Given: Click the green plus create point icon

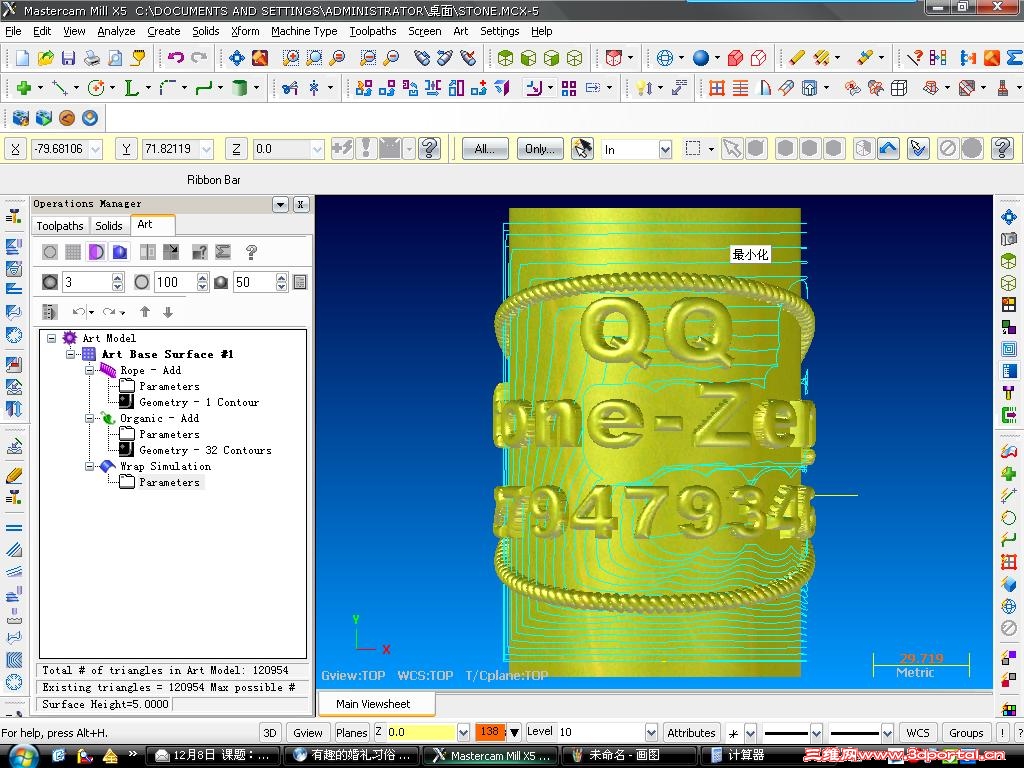Looking at the screenshot, I should 24,88.
